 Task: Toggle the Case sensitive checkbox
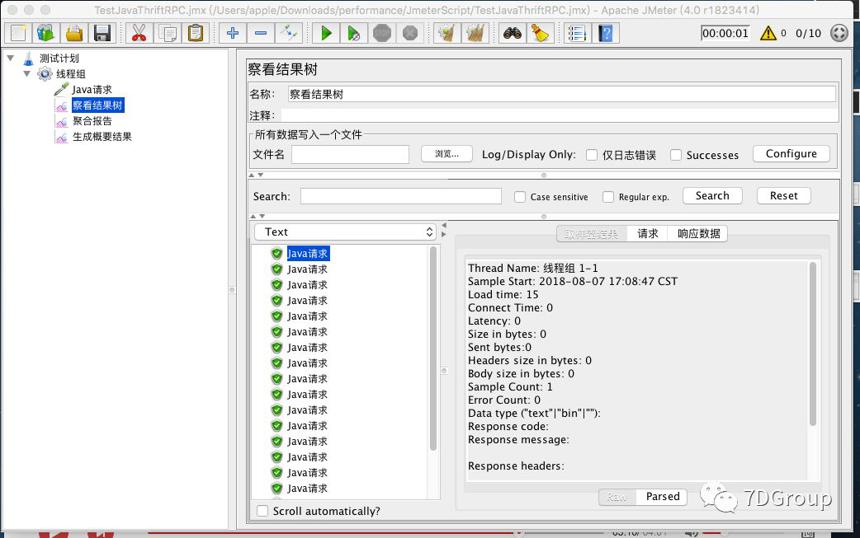click(x=520, y=197)
